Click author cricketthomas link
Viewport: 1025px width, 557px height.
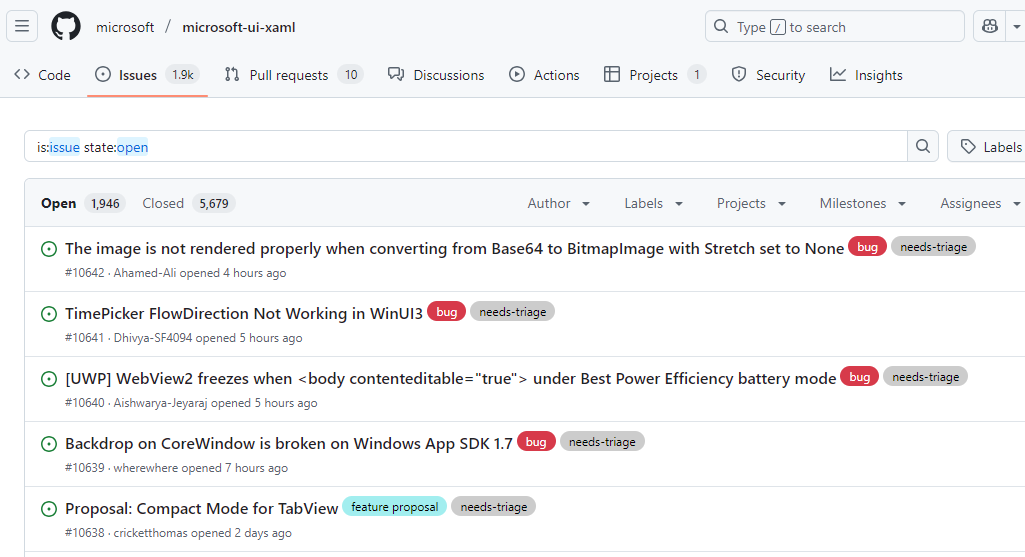[x=150, y=533]
